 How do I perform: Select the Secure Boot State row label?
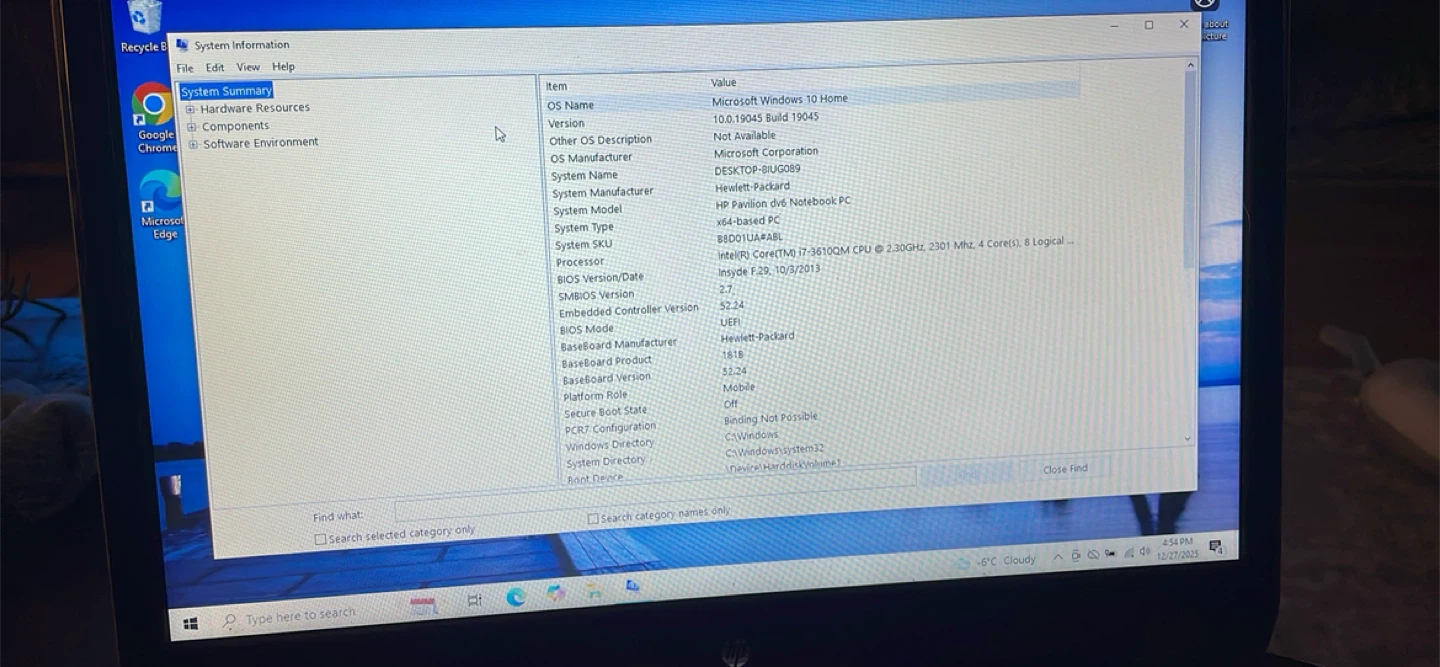(x=605, y=412)
